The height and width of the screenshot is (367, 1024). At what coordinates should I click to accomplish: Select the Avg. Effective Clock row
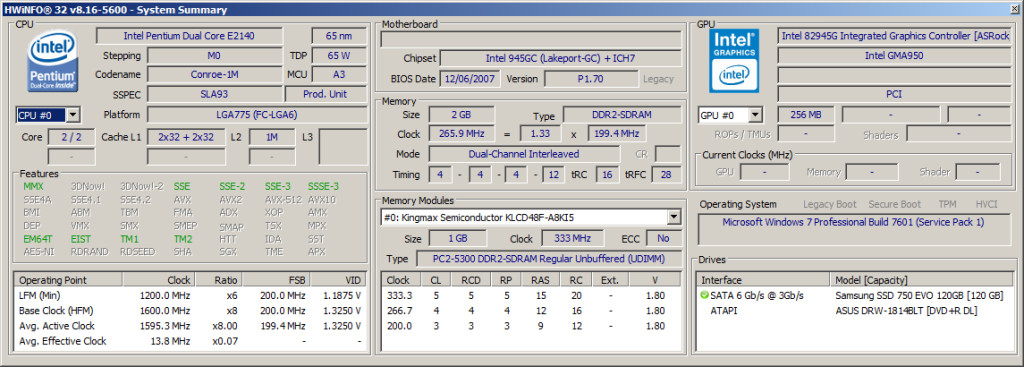click(190, 341)
